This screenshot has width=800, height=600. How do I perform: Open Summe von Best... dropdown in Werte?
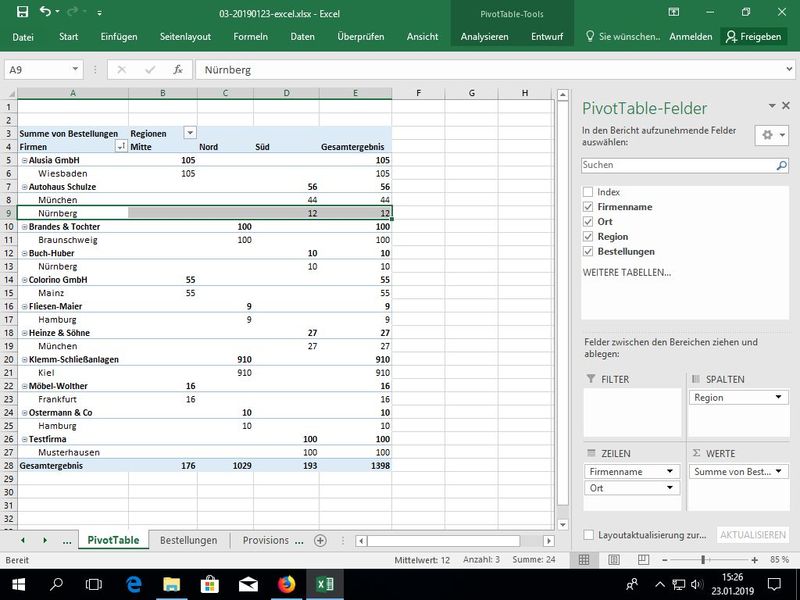coord(779,471)
